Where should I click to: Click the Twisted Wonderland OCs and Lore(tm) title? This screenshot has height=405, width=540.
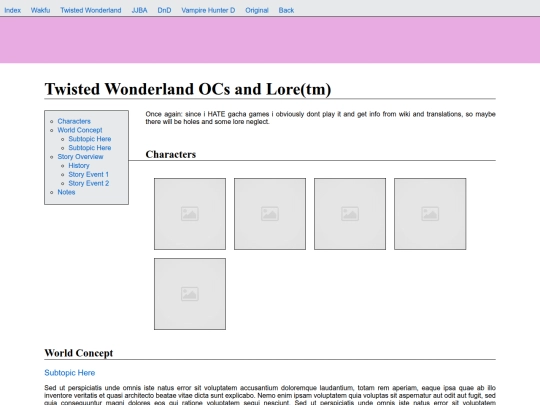(x=188, y=89)
